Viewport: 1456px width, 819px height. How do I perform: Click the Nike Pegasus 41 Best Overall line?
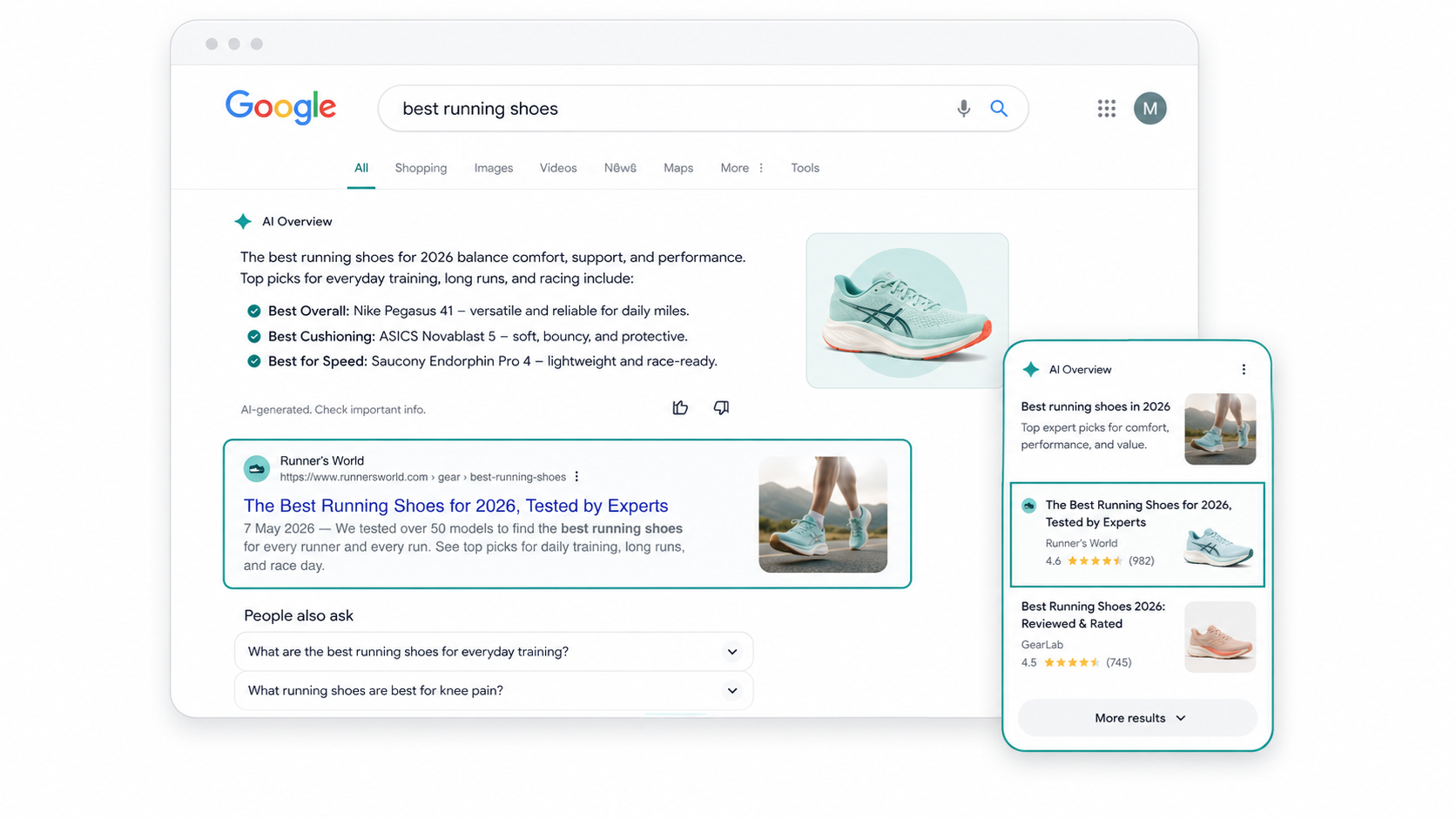[478, 311]
